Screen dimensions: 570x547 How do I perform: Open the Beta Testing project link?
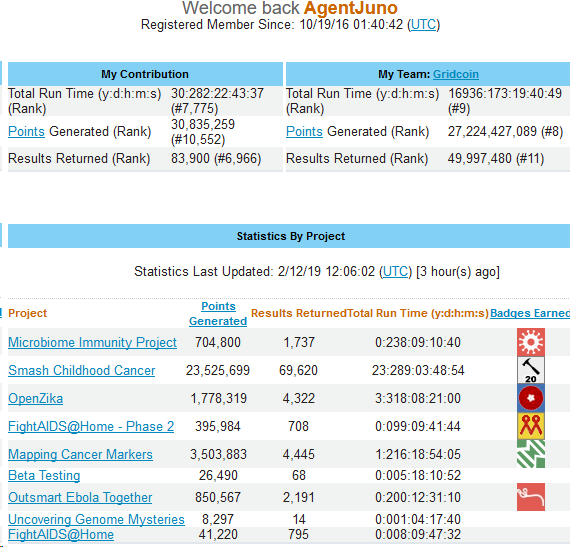pyautogui.click(x=44, y=475)
